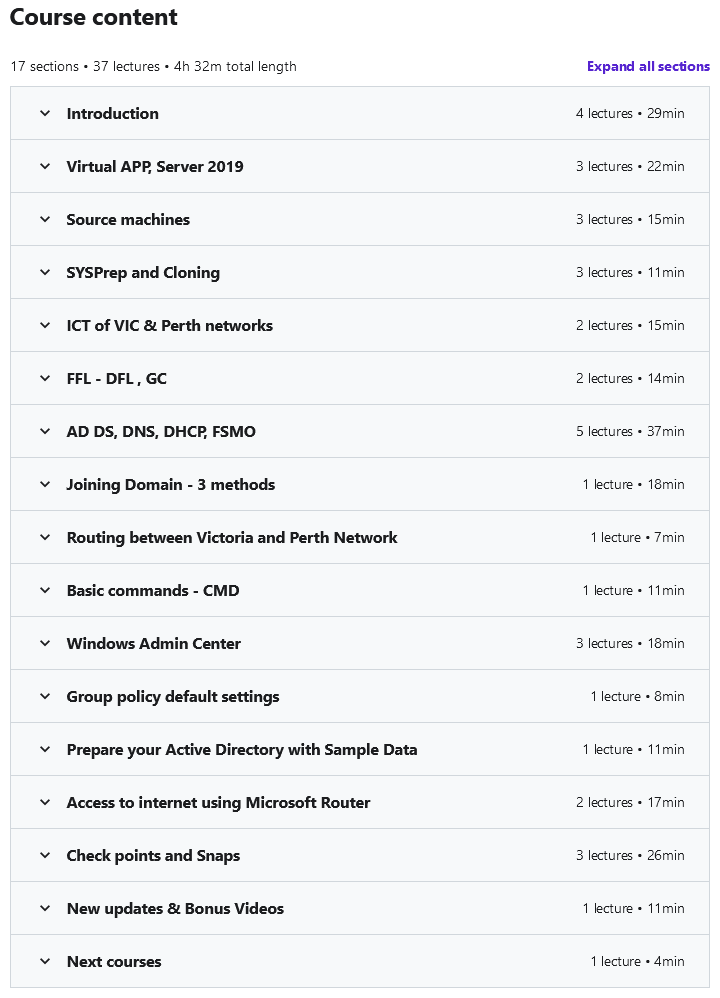Expand New updates & Bonus Videos chevron
This screenshot has height=998, width=720.
[45, 908]
